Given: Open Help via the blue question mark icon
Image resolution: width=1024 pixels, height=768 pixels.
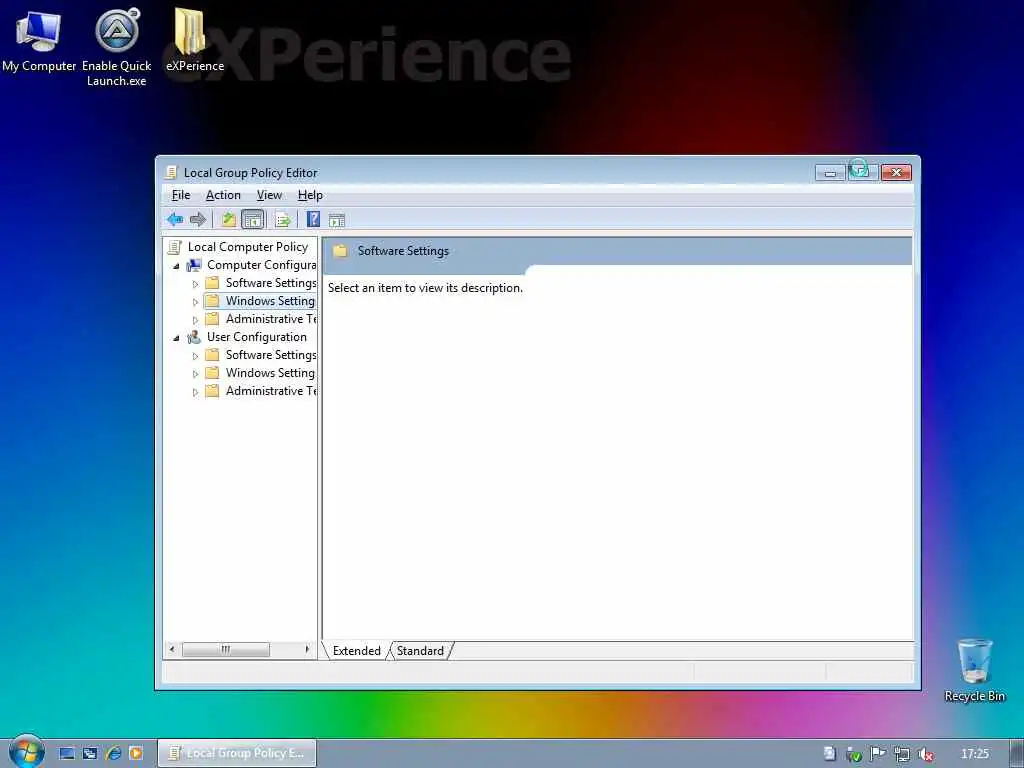Looking at the screenshot, I should [x=313, y=219].
